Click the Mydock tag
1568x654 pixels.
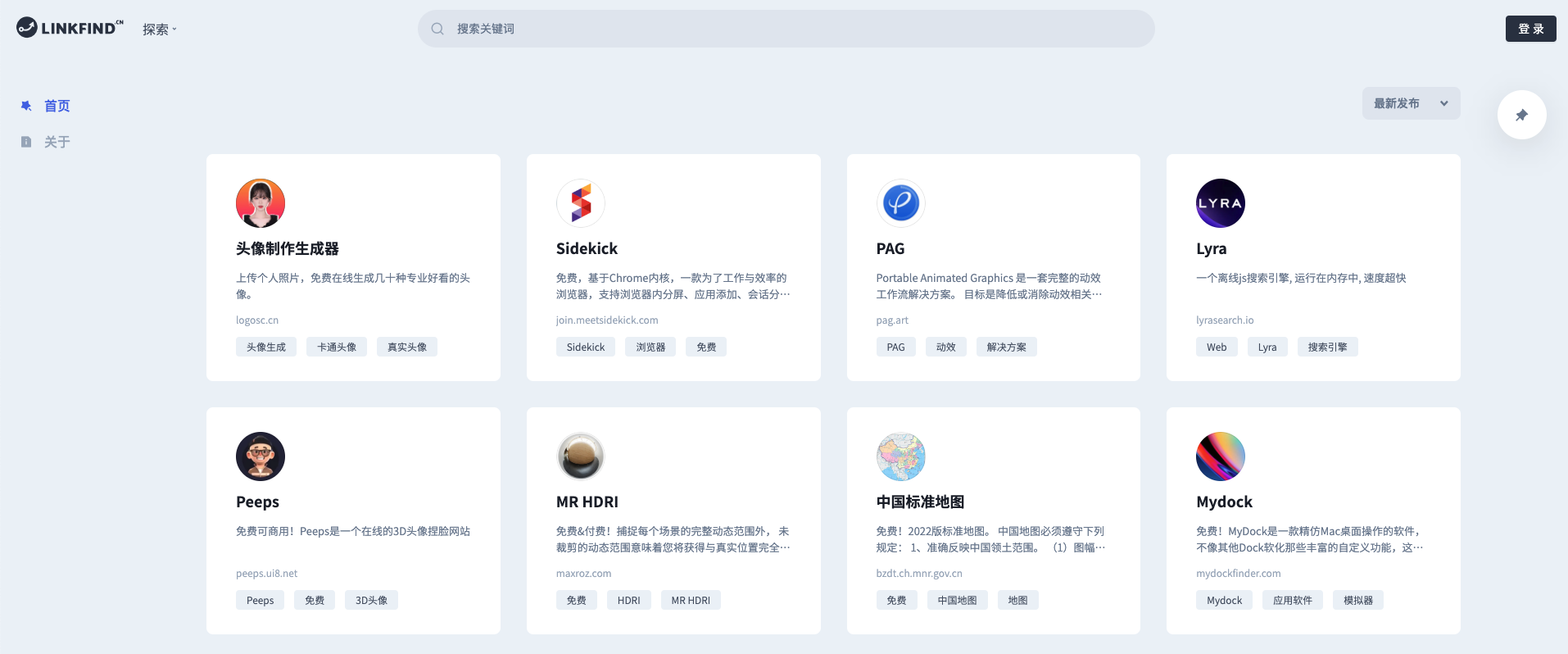pos(1225,600)
